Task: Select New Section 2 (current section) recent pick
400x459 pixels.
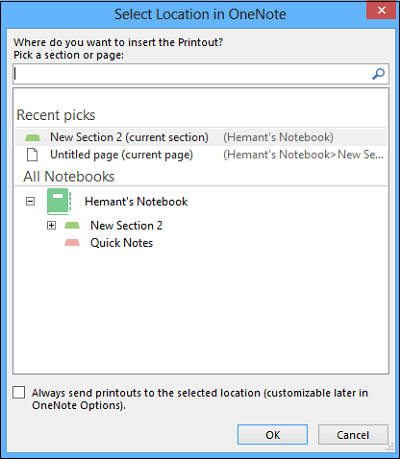Action: pos(201,137)
